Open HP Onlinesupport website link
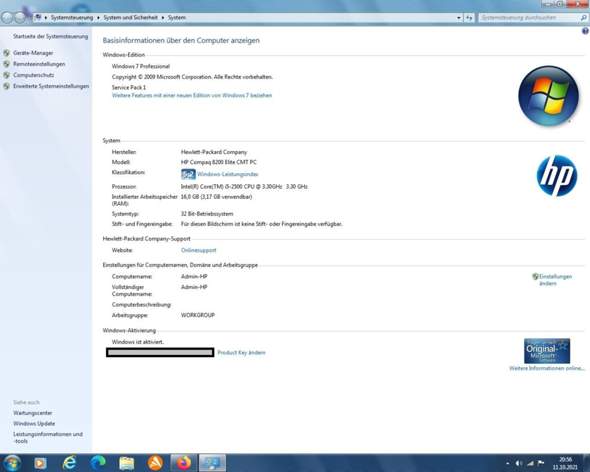Viewport: 590px width, 472px height. (199, 250)
